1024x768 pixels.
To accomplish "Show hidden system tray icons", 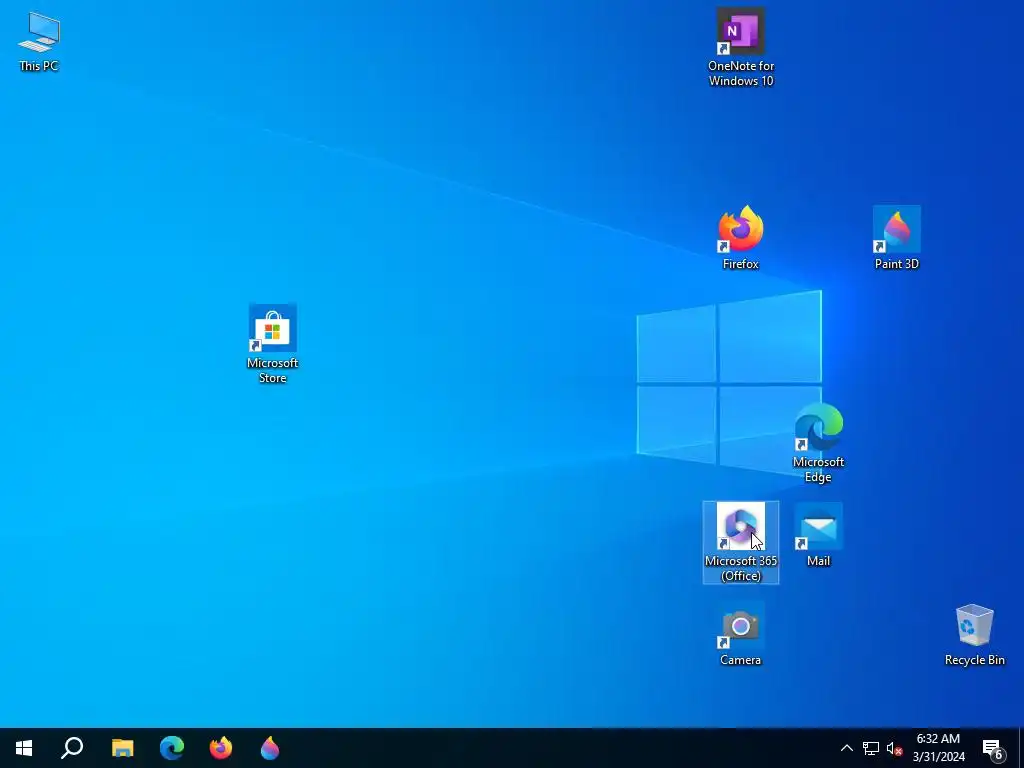I will (x=846, y=748).
